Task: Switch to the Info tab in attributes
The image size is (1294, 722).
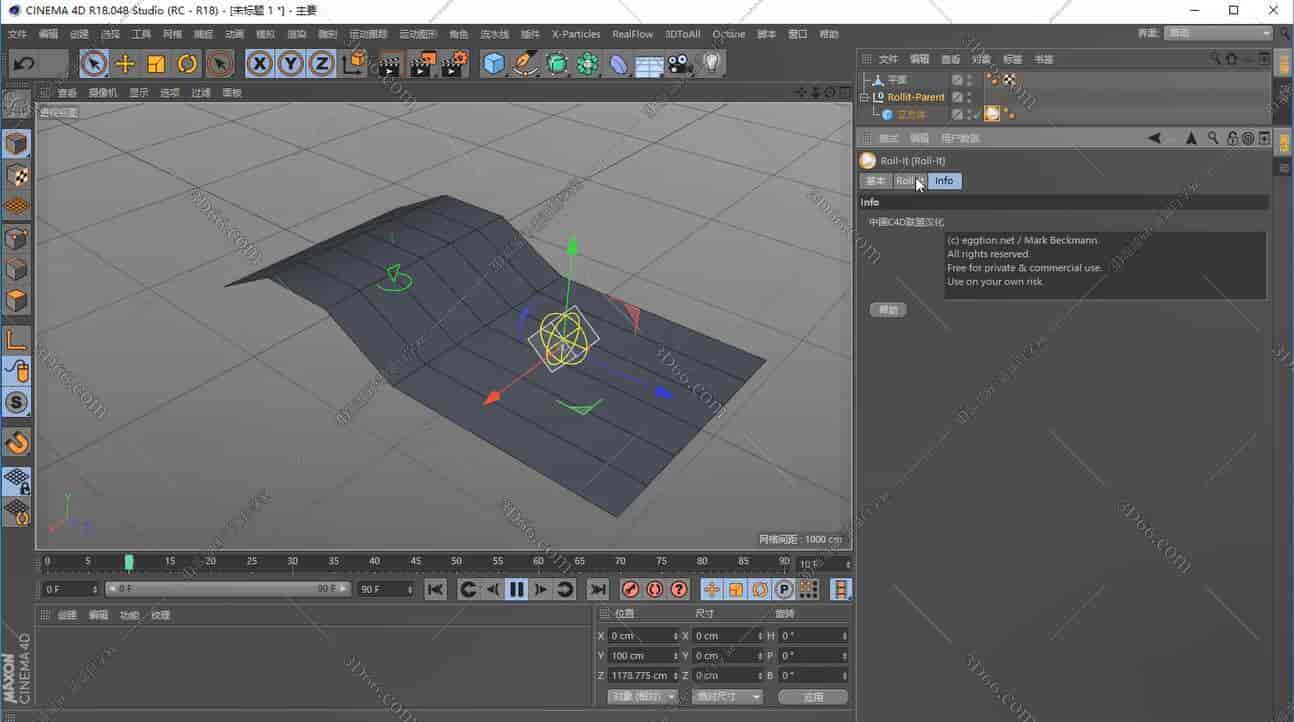Action: point(943,181)
